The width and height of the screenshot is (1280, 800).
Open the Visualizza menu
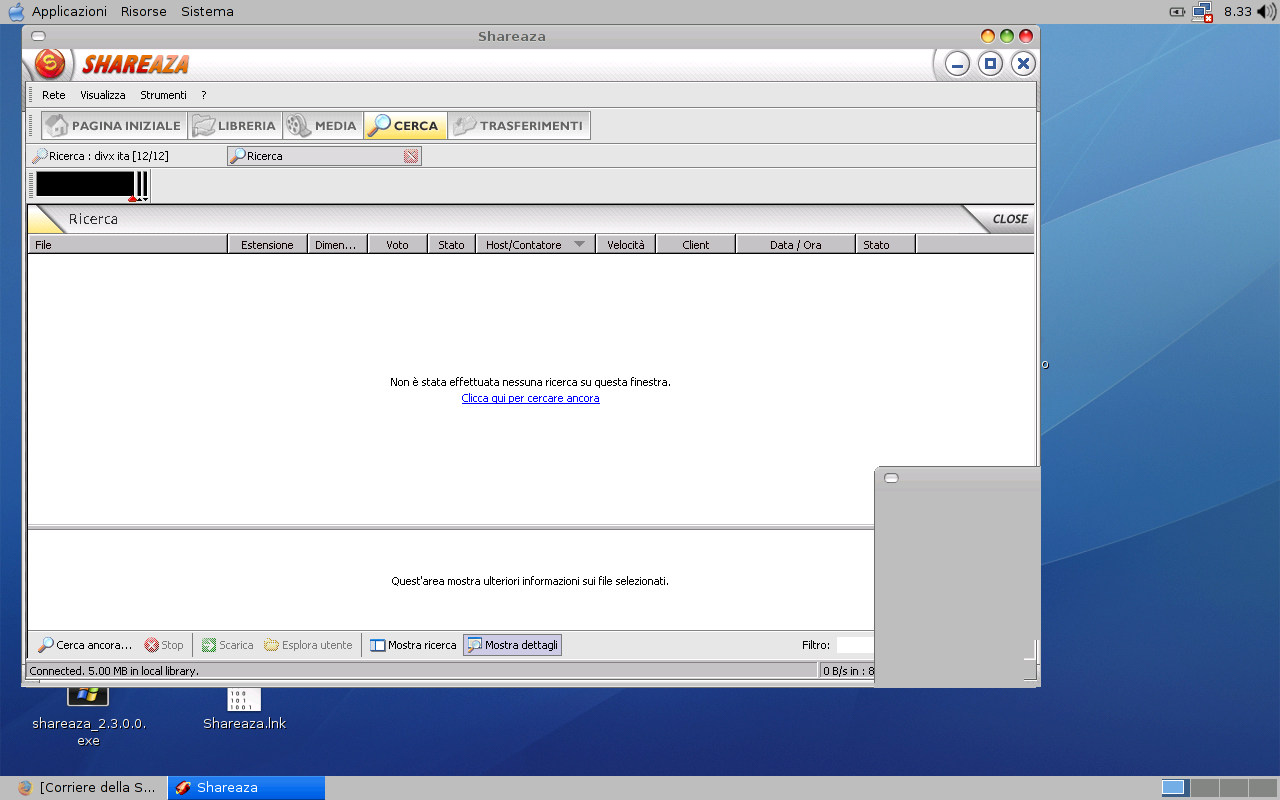(x=103, y=95)
